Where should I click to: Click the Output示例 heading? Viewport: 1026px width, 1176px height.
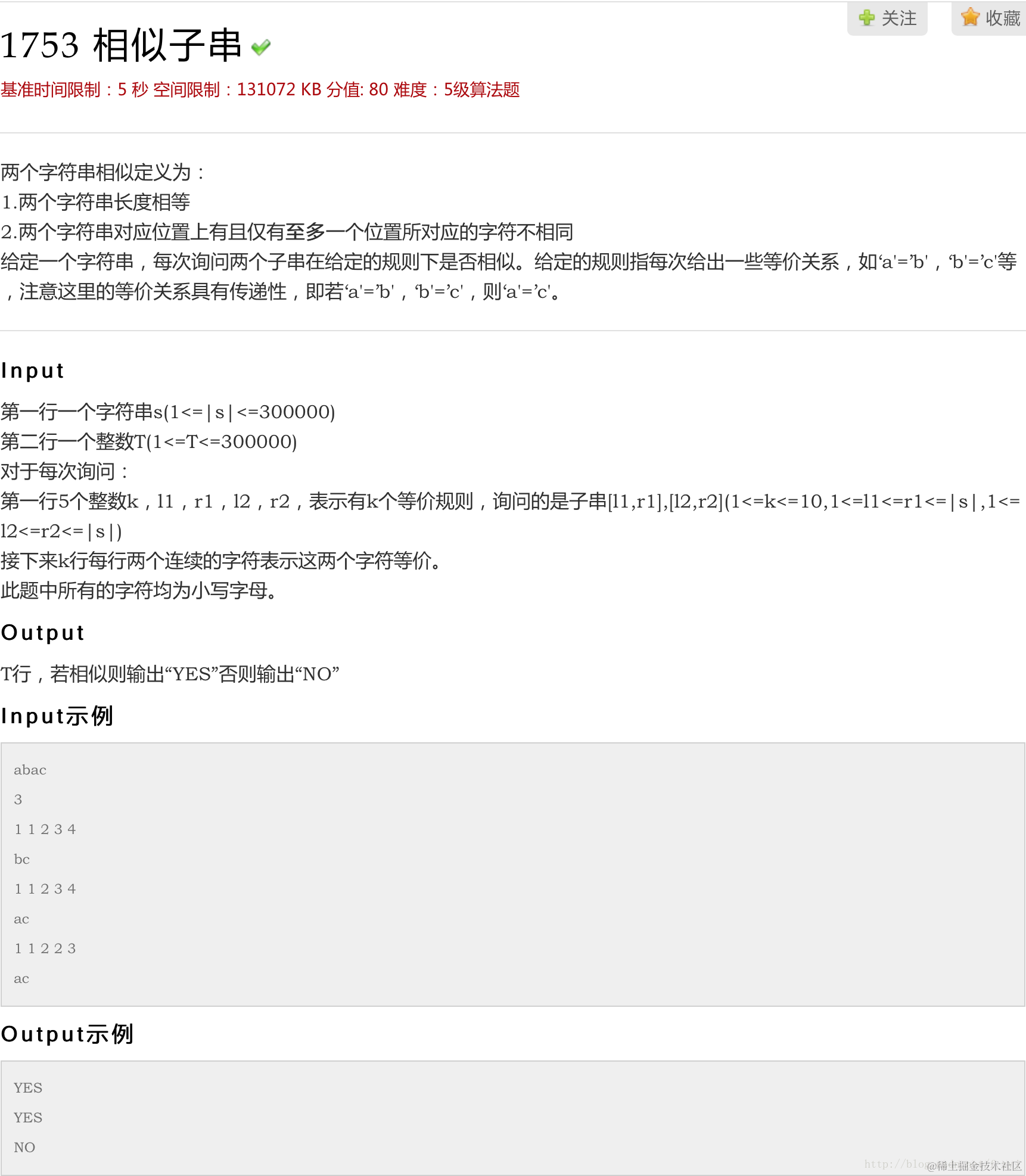[67, 1034]
